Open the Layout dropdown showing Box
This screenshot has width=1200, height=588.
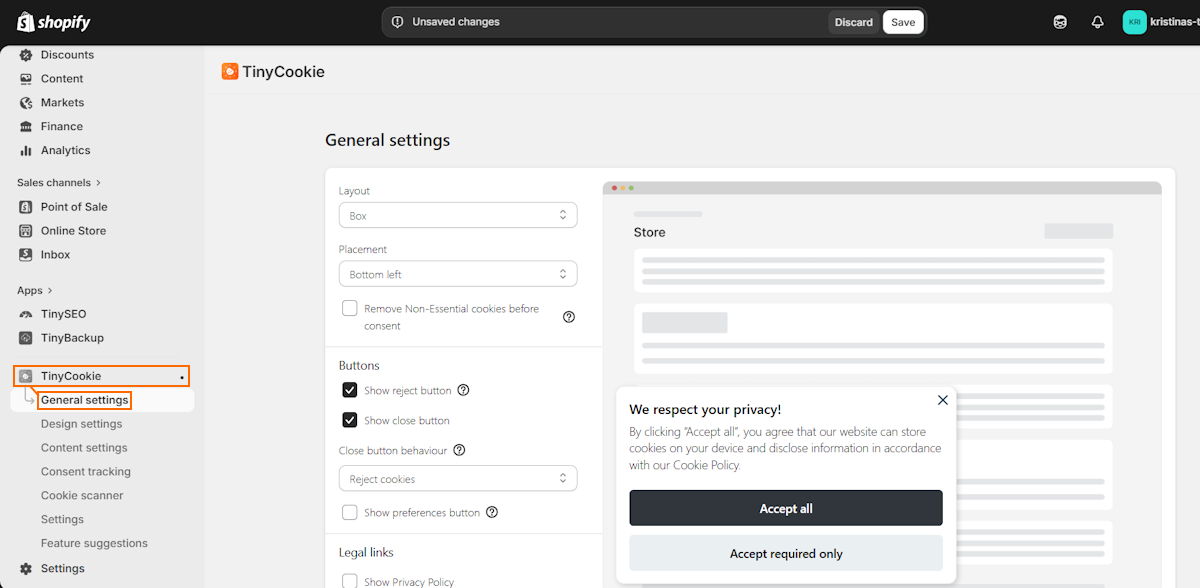point(457,214)
